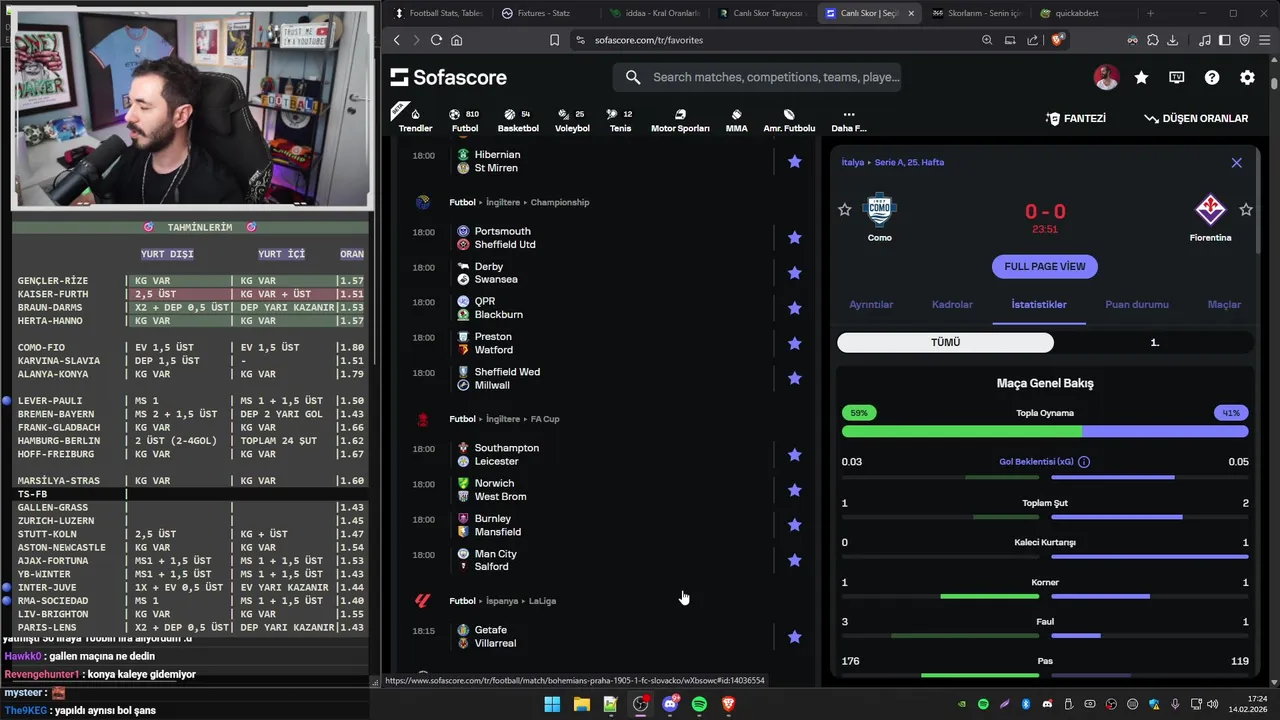Image resolution: width=1280 pixels, height=720 pixels.
Task: Close the match details panel
Action: pyautogui.click(x=1236, y=163)
